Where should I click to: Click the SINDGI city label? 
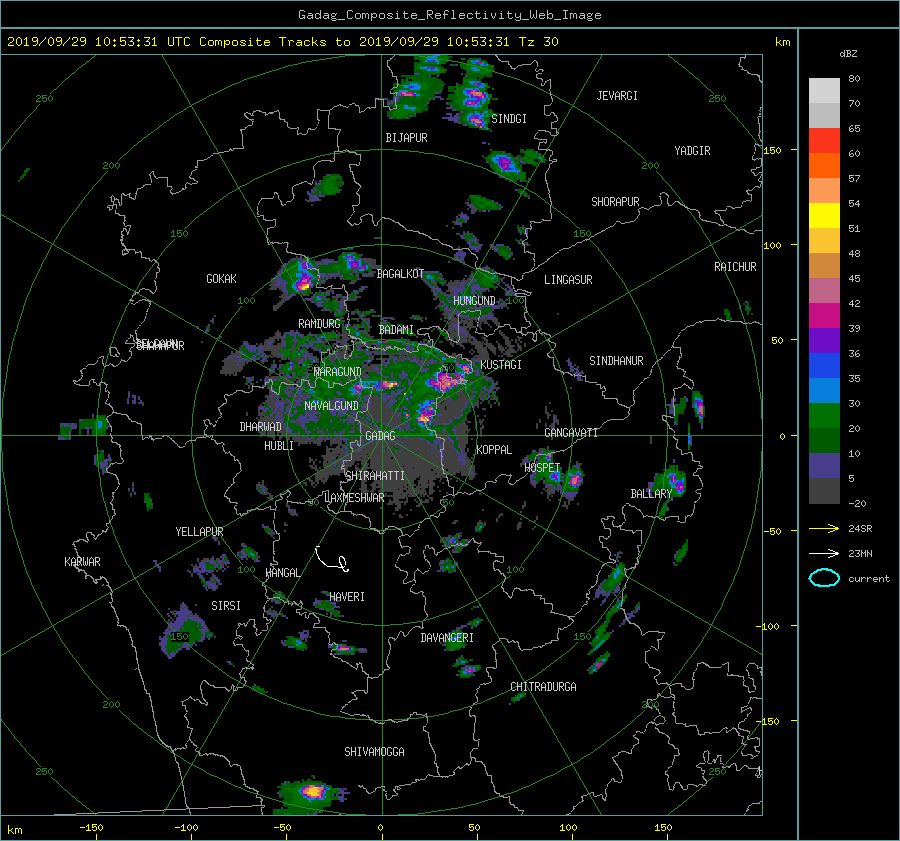point(509,119)
